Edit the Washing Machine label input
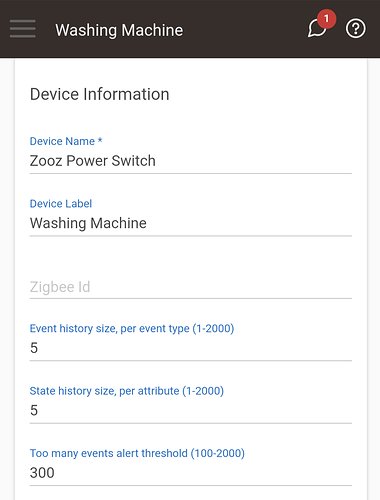This screenshot has width=380, height=500. [x=191, y=223]
